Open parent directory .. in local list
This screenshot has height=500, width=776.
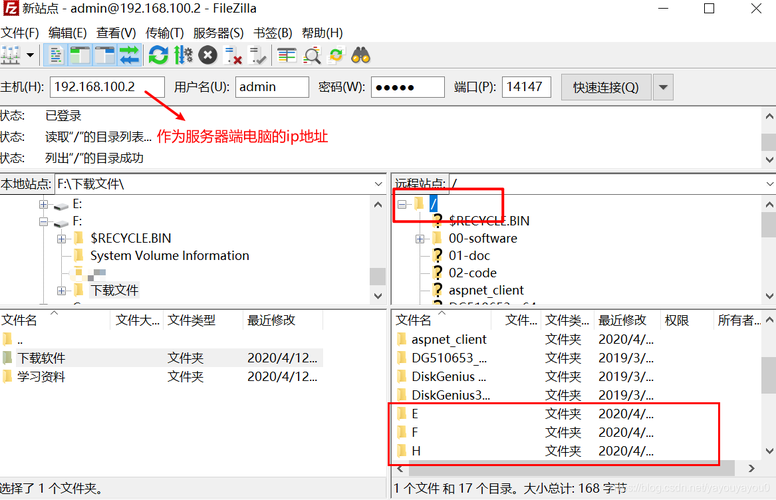[161, 340]
